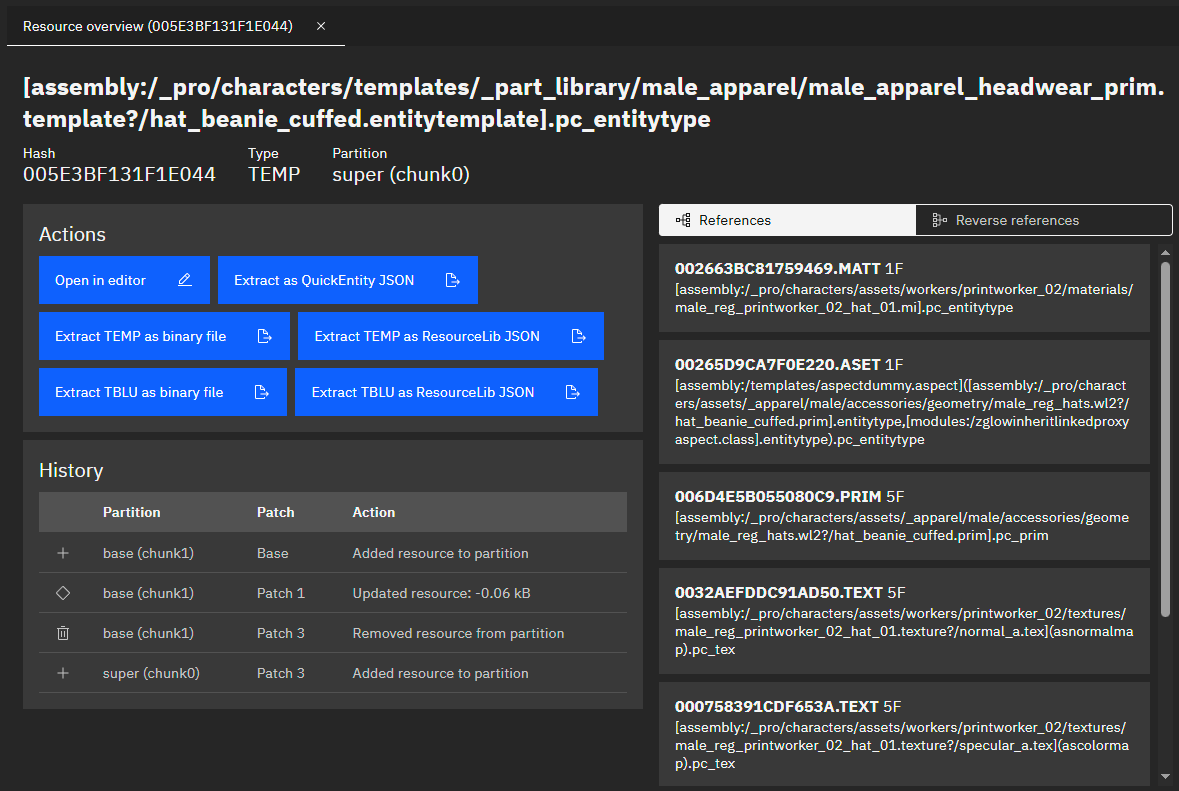This screenshot has width=1179, height=791.
Task: Open reference 000758391CDF653A.TEXT
Action: (904, 735)
